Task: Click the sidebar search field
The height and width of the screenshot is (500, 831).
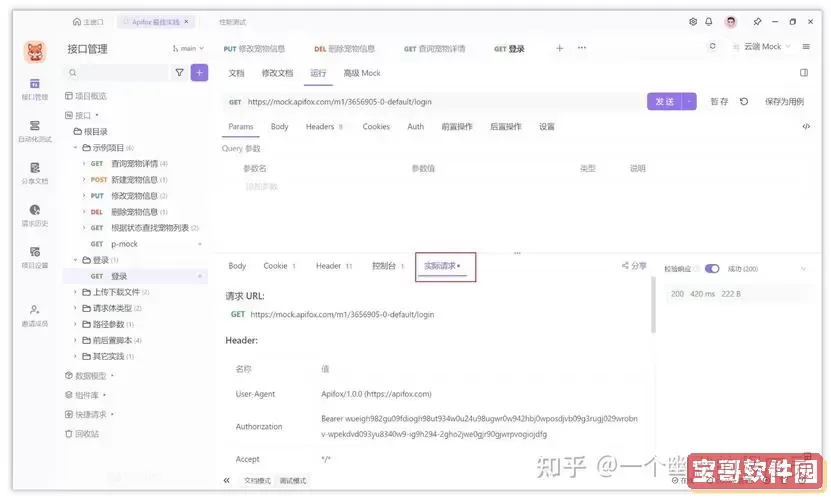Action: click(117, 73)
